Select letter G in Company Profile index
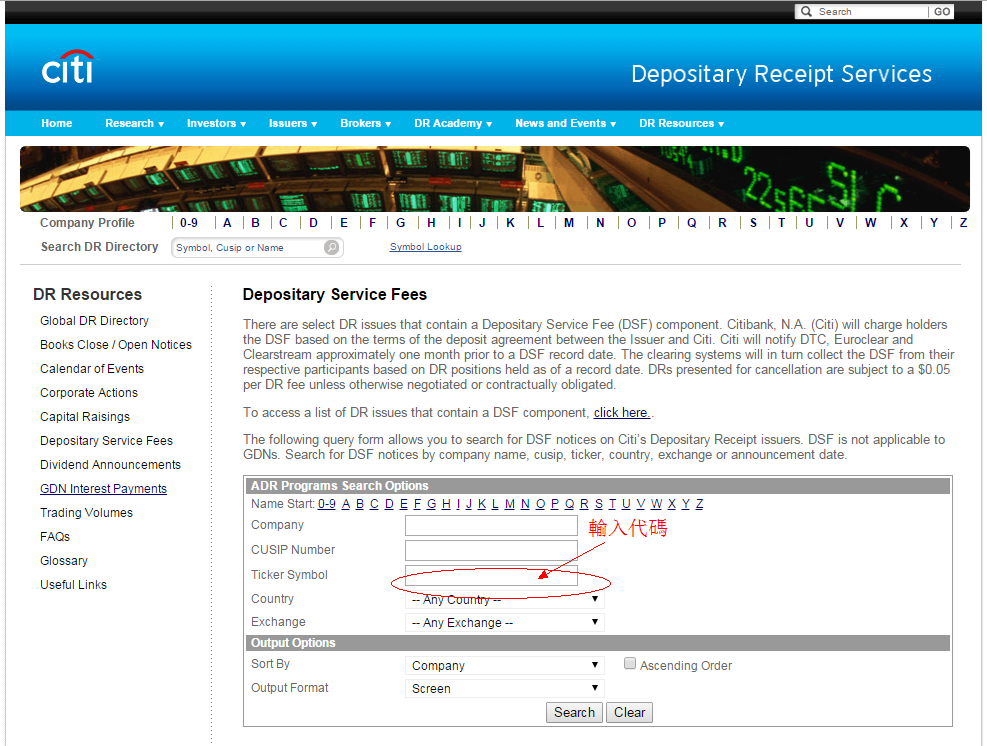This screenshot has width=987, height=746. [400, 223]
